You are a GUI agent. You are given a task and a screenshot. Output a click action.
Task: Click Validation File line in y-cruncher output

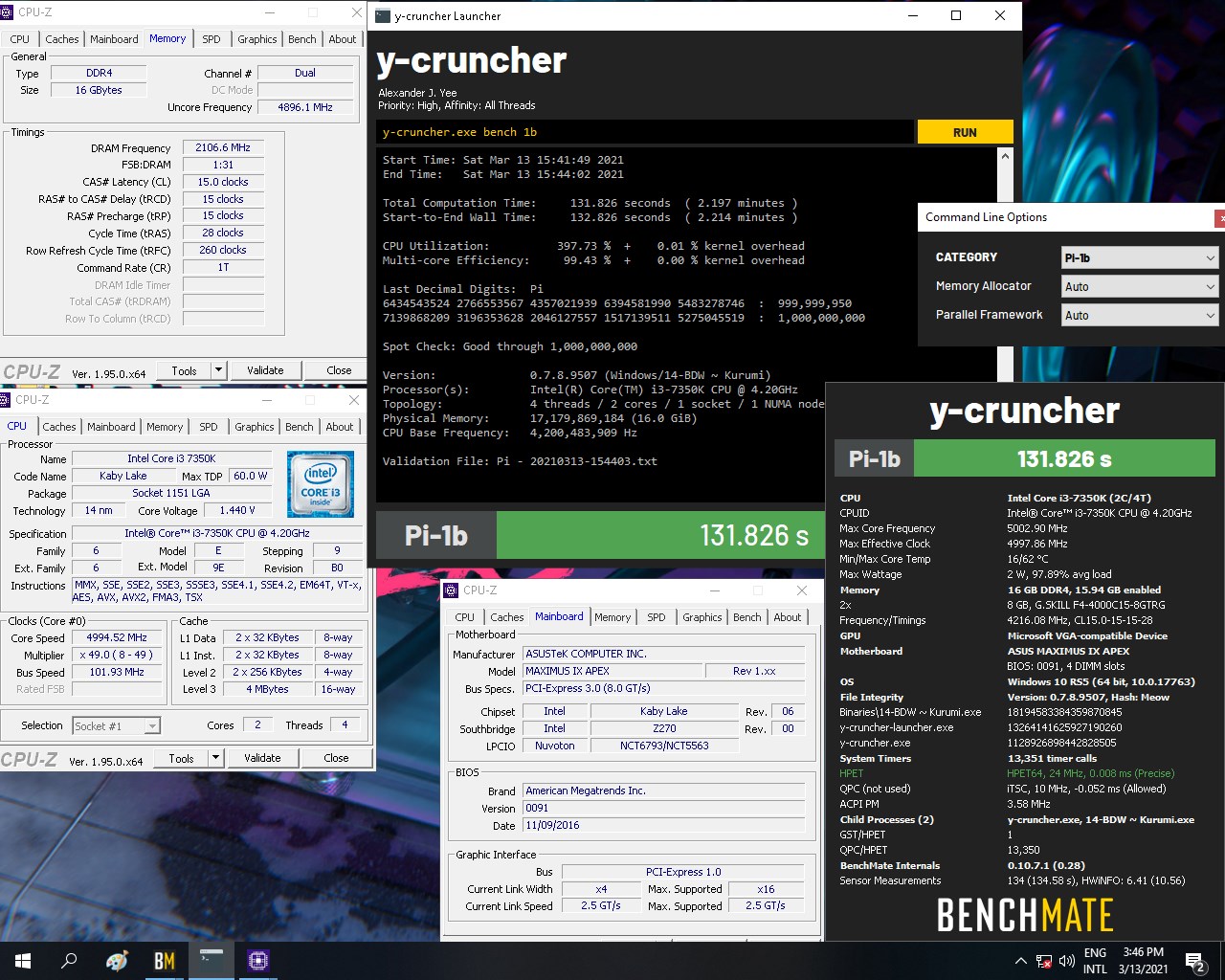[520, 461]
